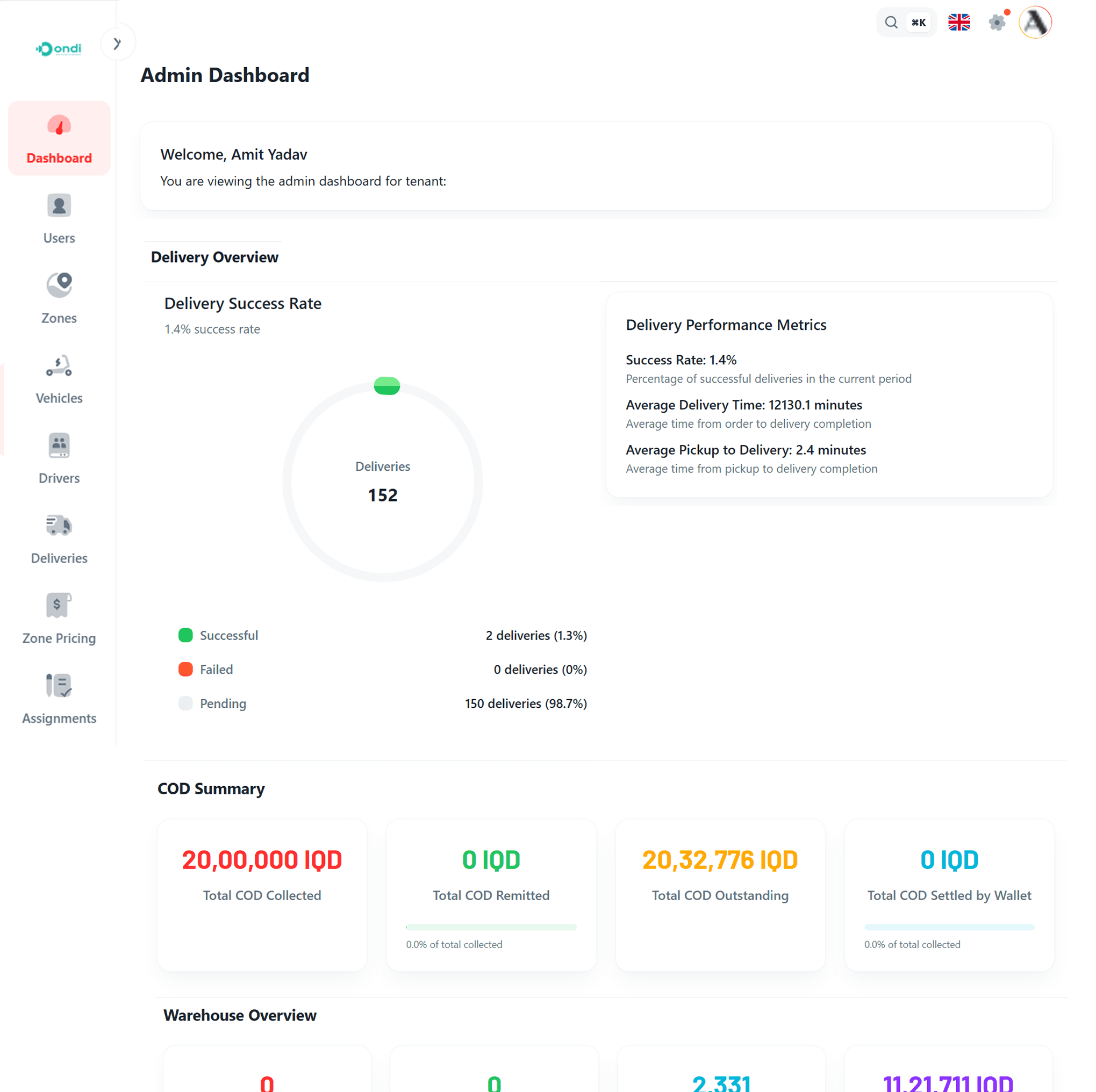Open Zone Pricing receipt icon

[x=59, y=605]
